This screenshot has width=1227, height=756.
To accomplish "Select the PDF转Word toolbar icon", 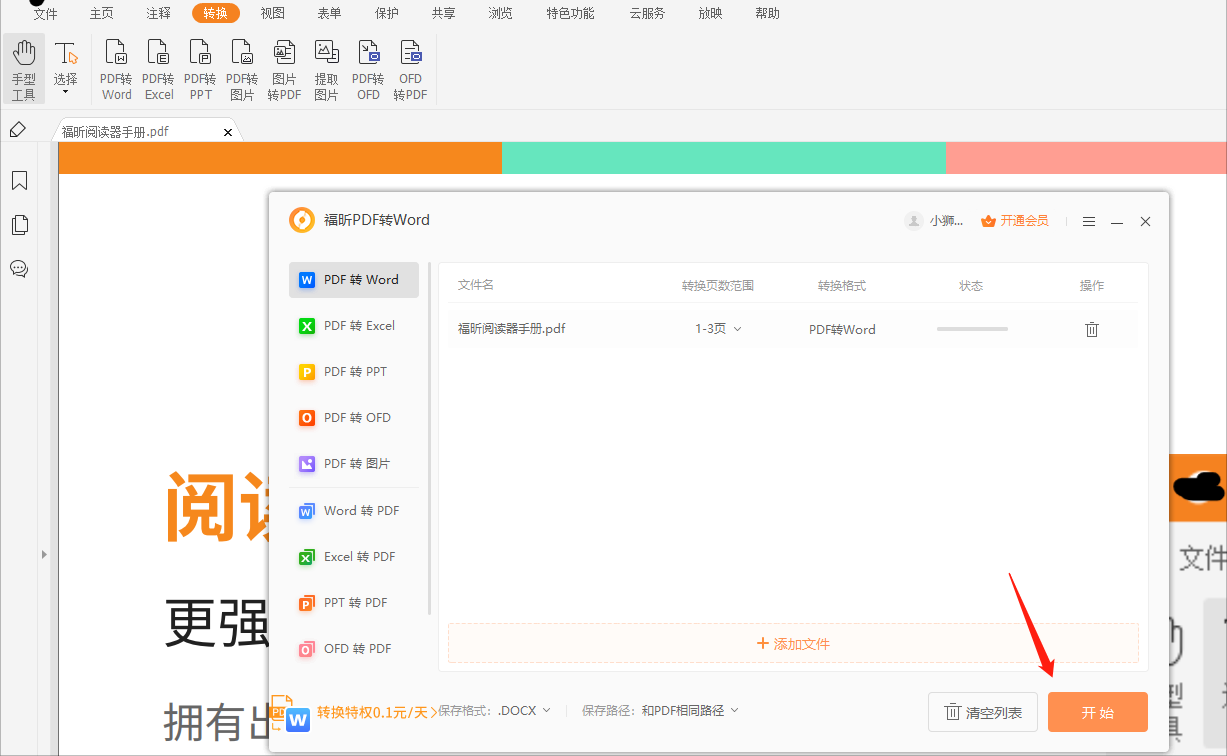I will [x=116, y=66].
